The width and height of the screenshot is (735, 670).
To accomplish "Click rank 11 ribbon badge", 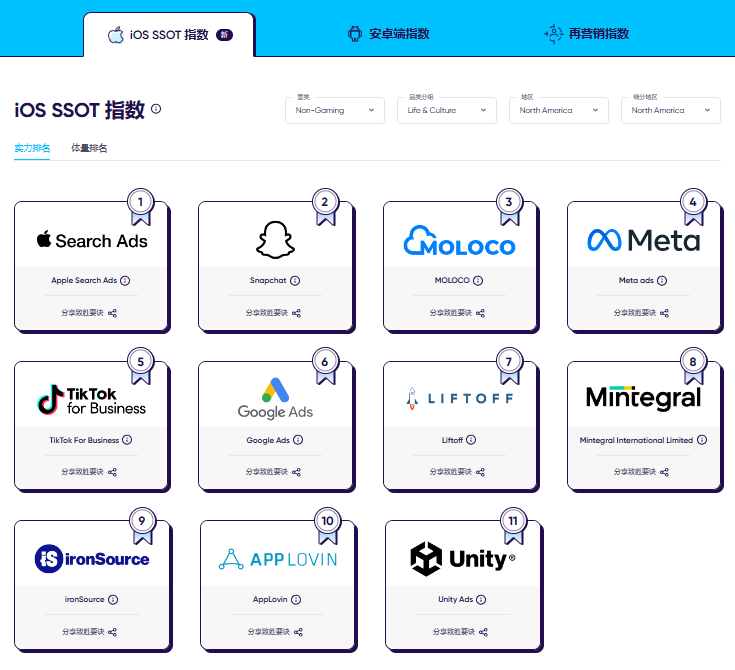I will pos(513,526).
